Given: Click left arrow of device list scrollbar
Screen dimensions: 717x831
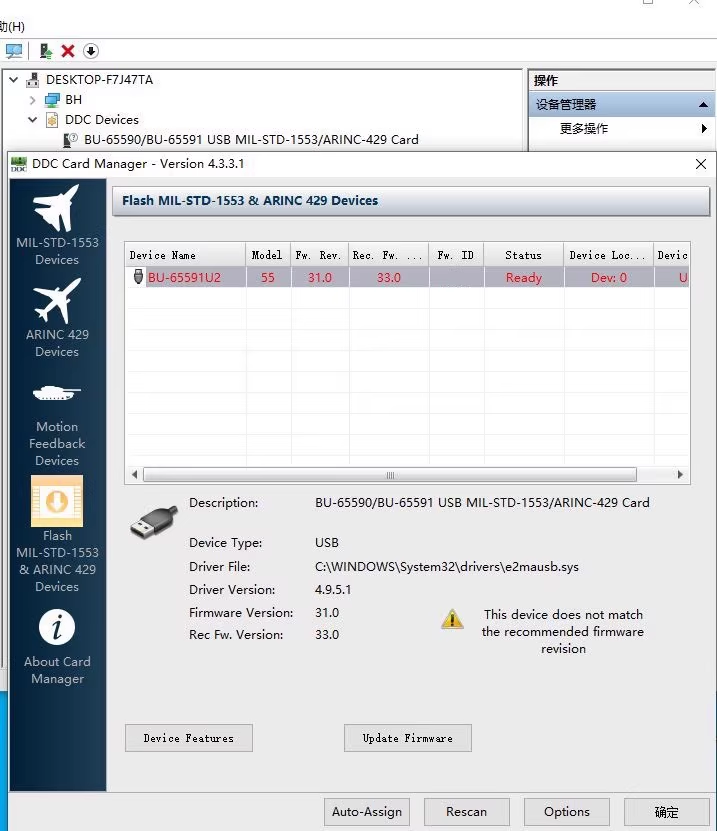Looking at the screenshot, I should pos(135,474).
